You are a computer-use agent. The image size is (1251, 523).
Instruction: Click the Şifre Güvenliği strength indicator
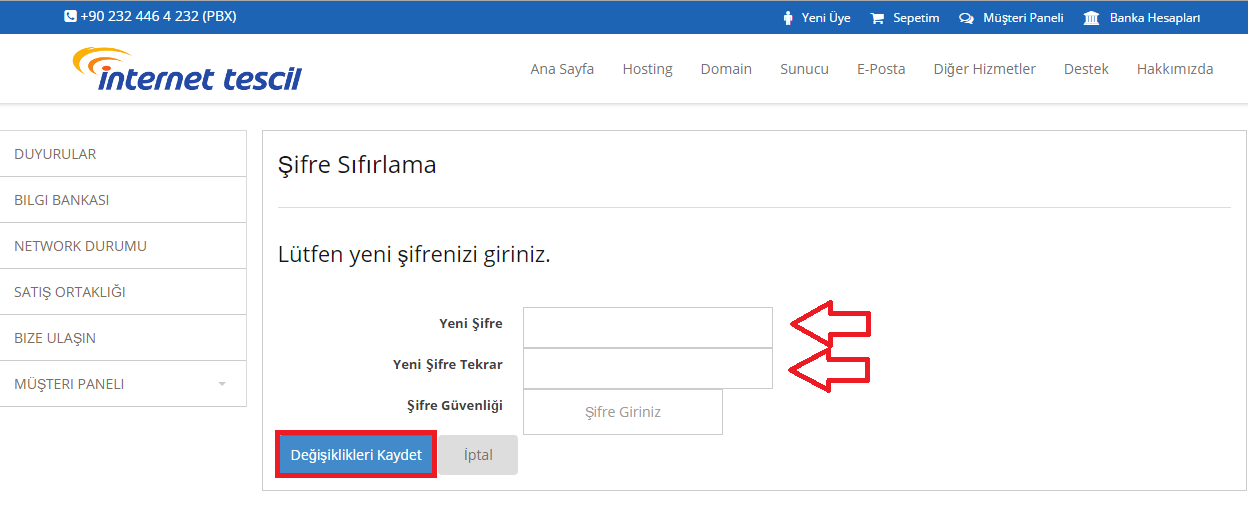pyautogui.click(x=623, y=412)
